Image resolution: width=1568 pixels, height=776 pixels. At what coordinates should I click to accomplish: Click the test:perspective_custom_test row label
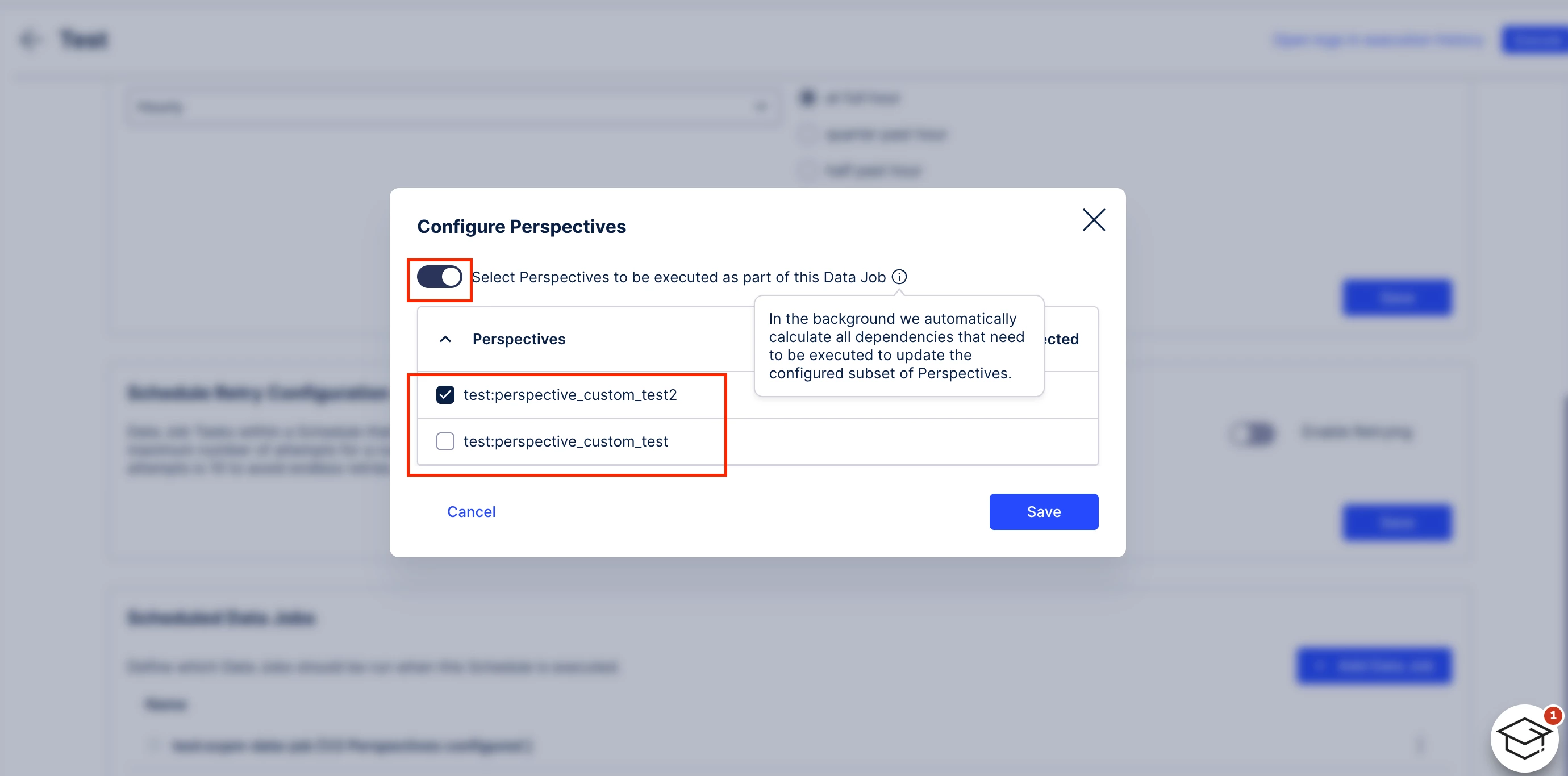tap(565, 441)
